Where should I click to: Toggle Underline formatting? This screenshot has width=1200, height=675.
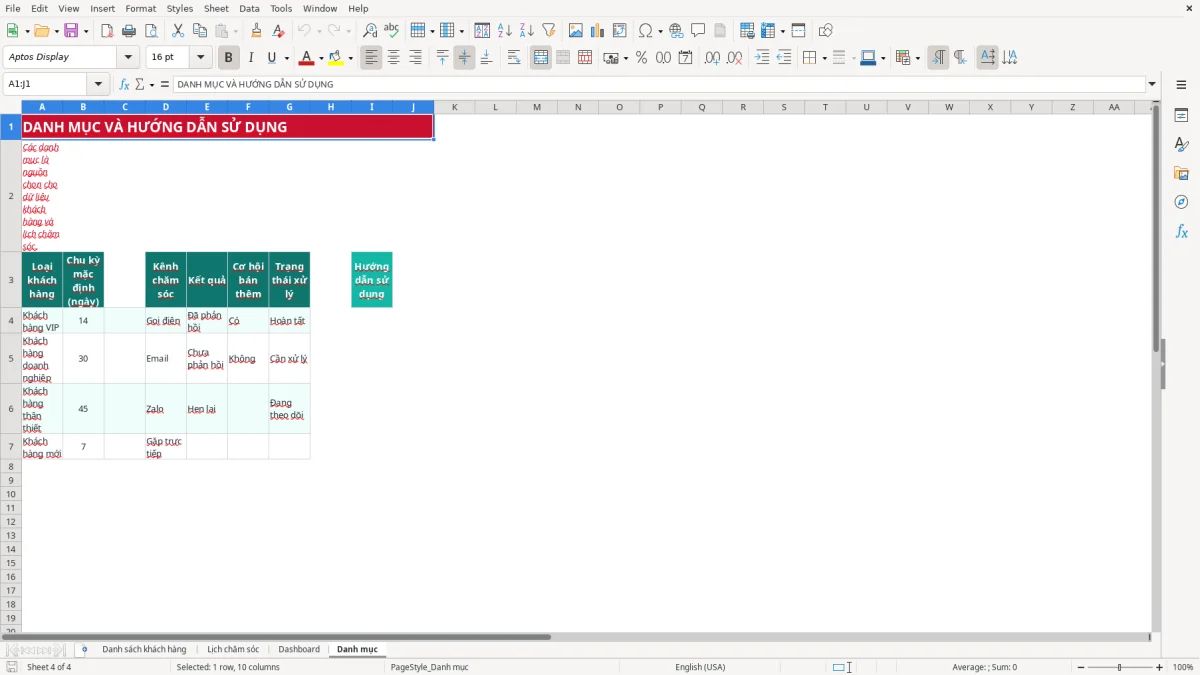(x=271, y=58)
